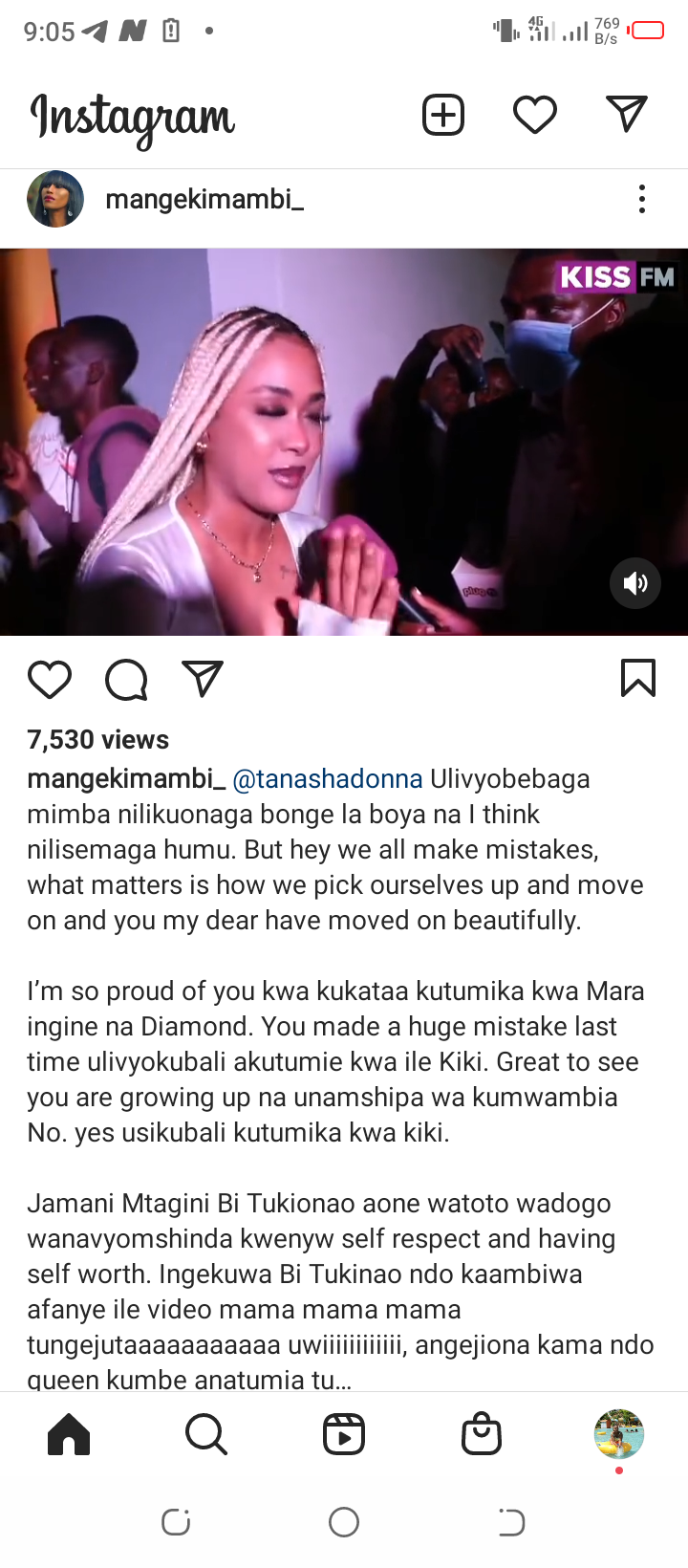Share post using paper plane below video
The image size is (688, 1568).
click(203, 679)
